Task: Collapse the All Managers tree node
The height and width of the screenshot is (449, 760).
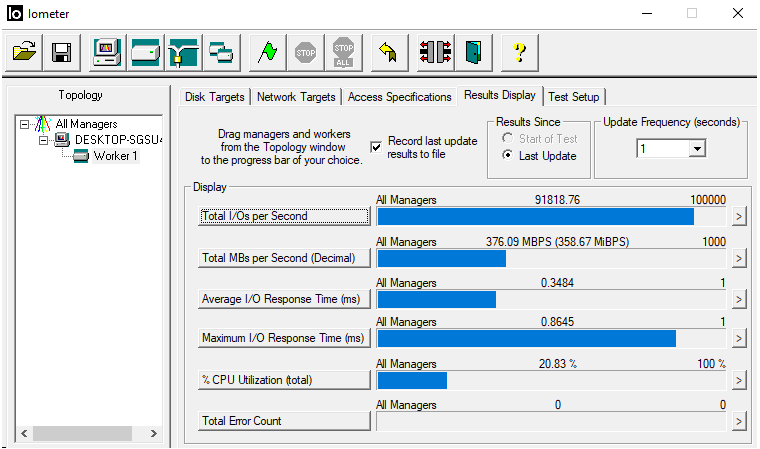Action: point(24,124)
